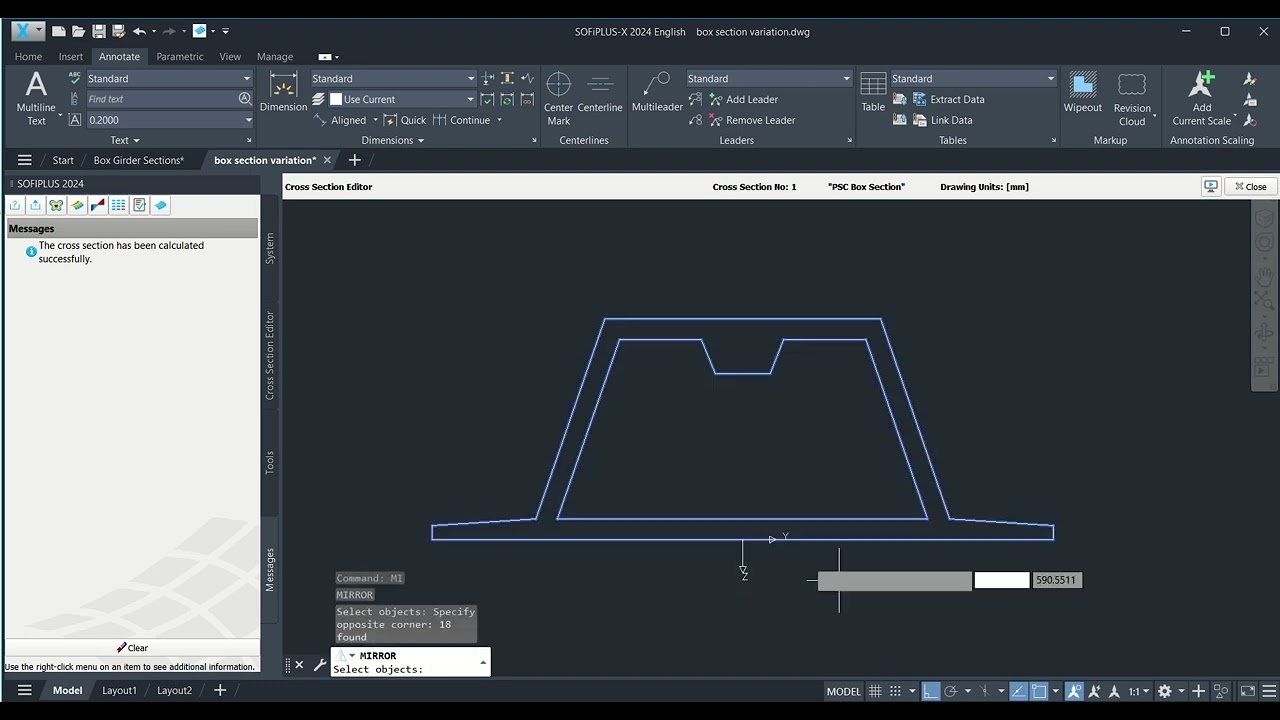Click the Check Spelling icon
The height and width of the screenshot is (720, 1280).
coord(75,78)
